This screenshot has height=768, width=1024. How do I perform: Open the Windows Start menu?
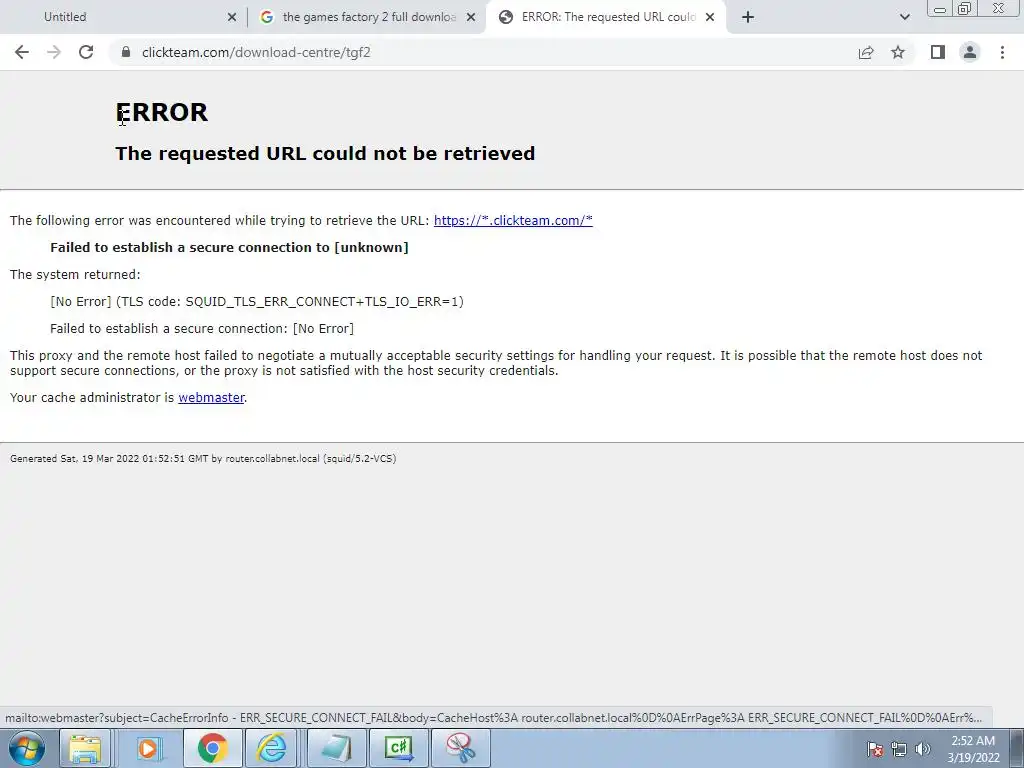click(27, 748)
